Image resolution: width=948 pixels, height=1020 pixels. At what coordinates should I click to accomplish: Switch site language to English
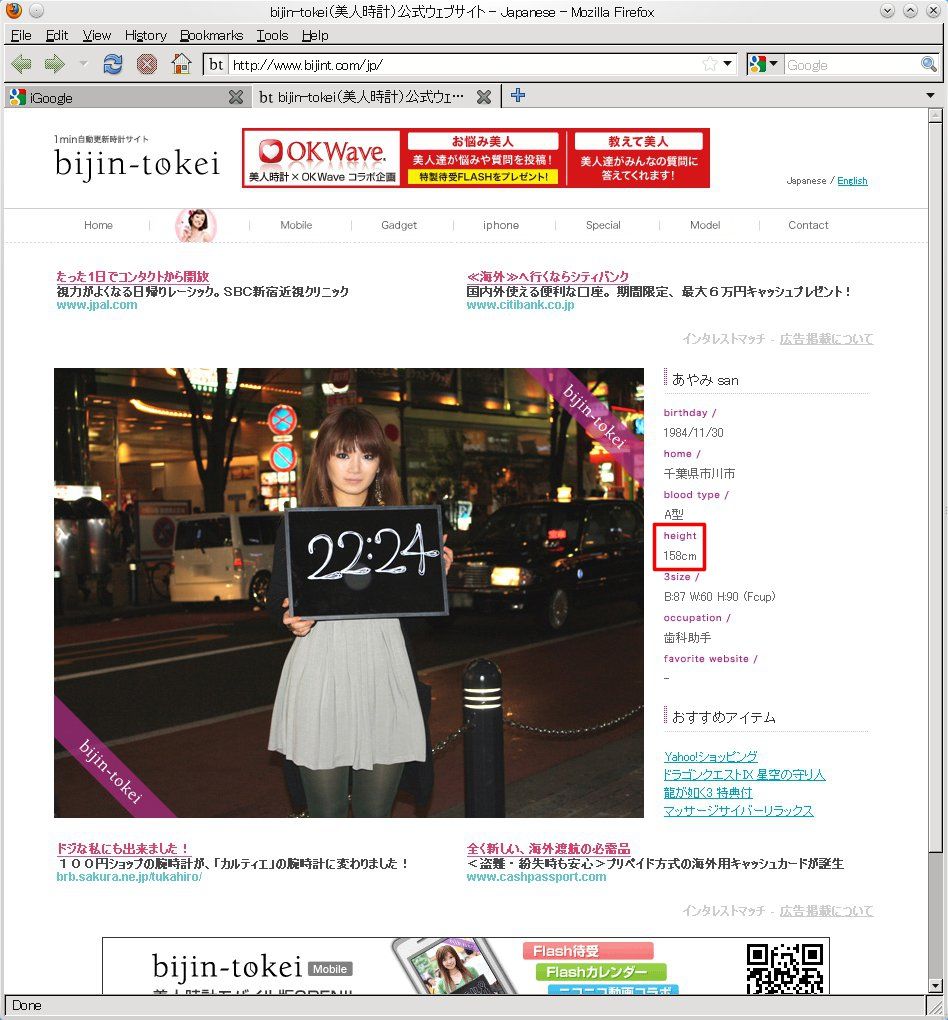852,181
